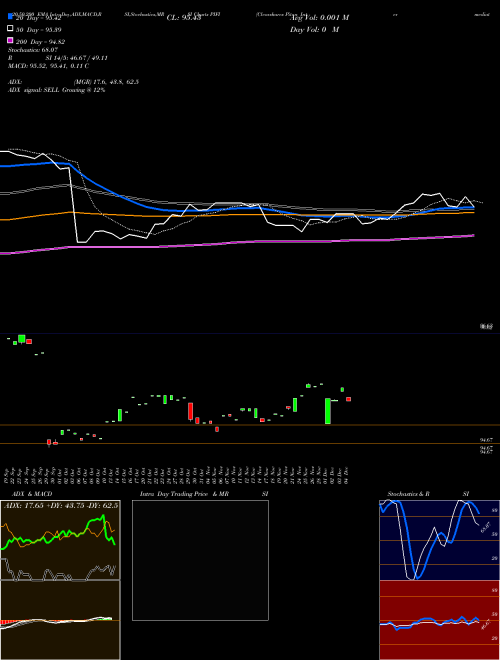Select the '200 Day = 94.82' legend text

coord(40,42)
